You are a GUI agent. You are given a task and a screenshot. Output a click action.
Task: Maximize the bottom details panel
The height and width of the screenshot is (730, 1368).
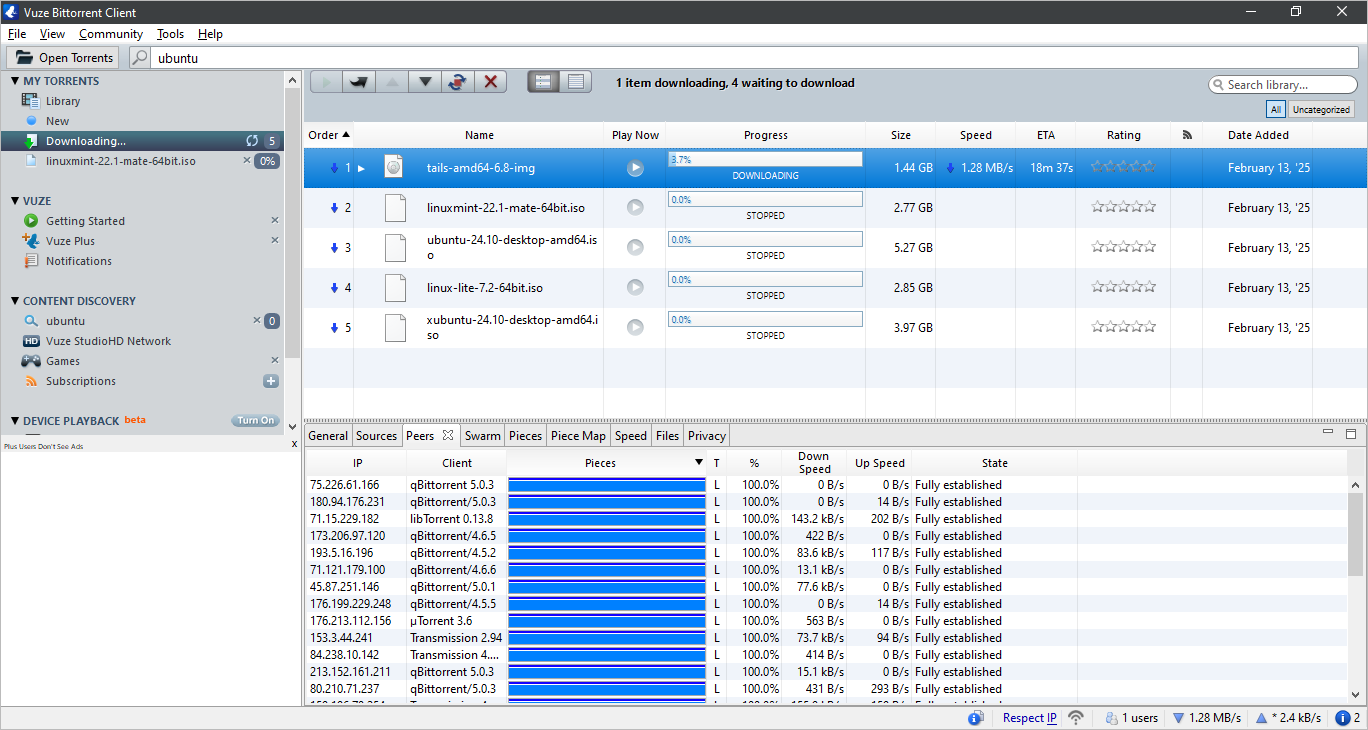pos(1350,434)
